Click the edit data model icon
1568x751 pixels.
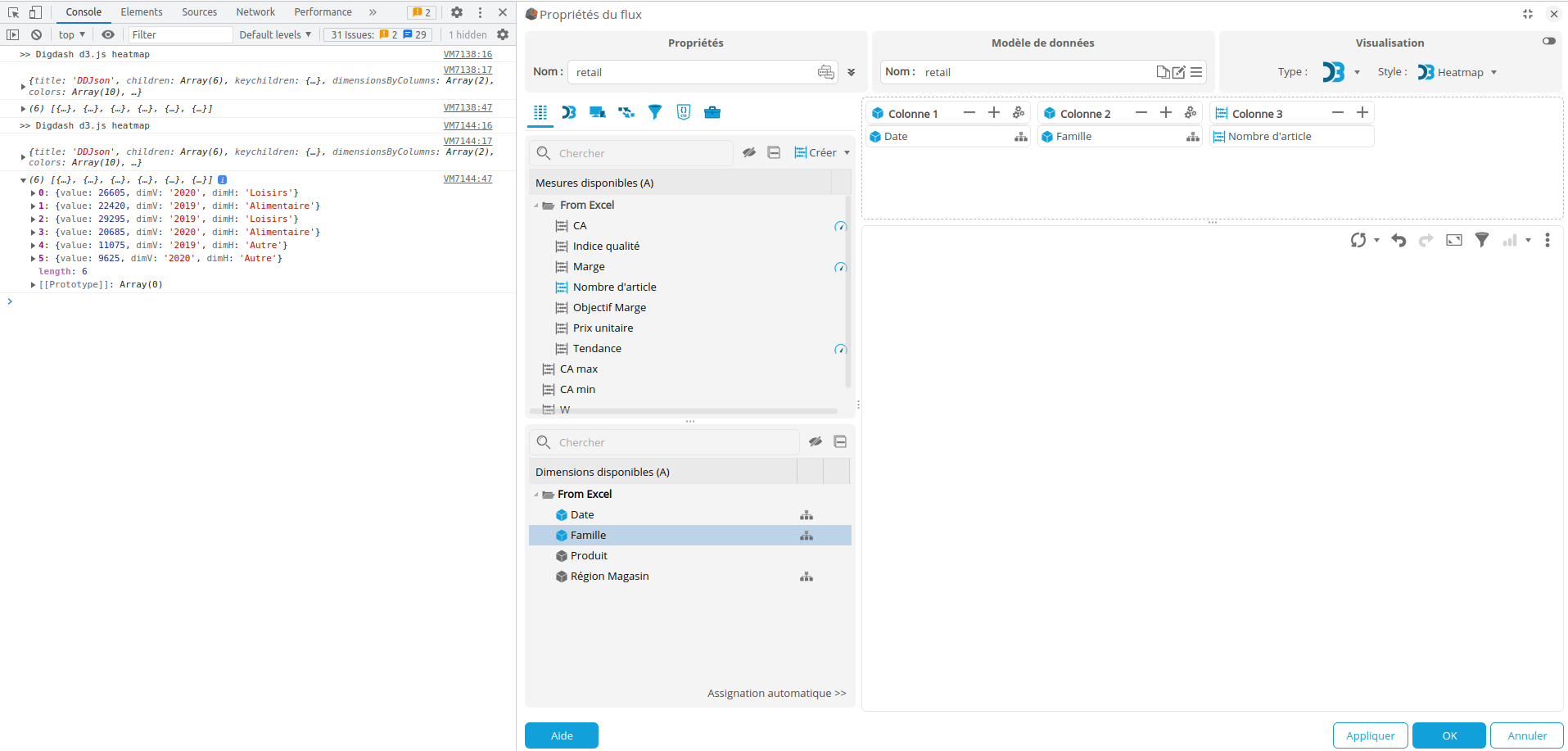1179,72
